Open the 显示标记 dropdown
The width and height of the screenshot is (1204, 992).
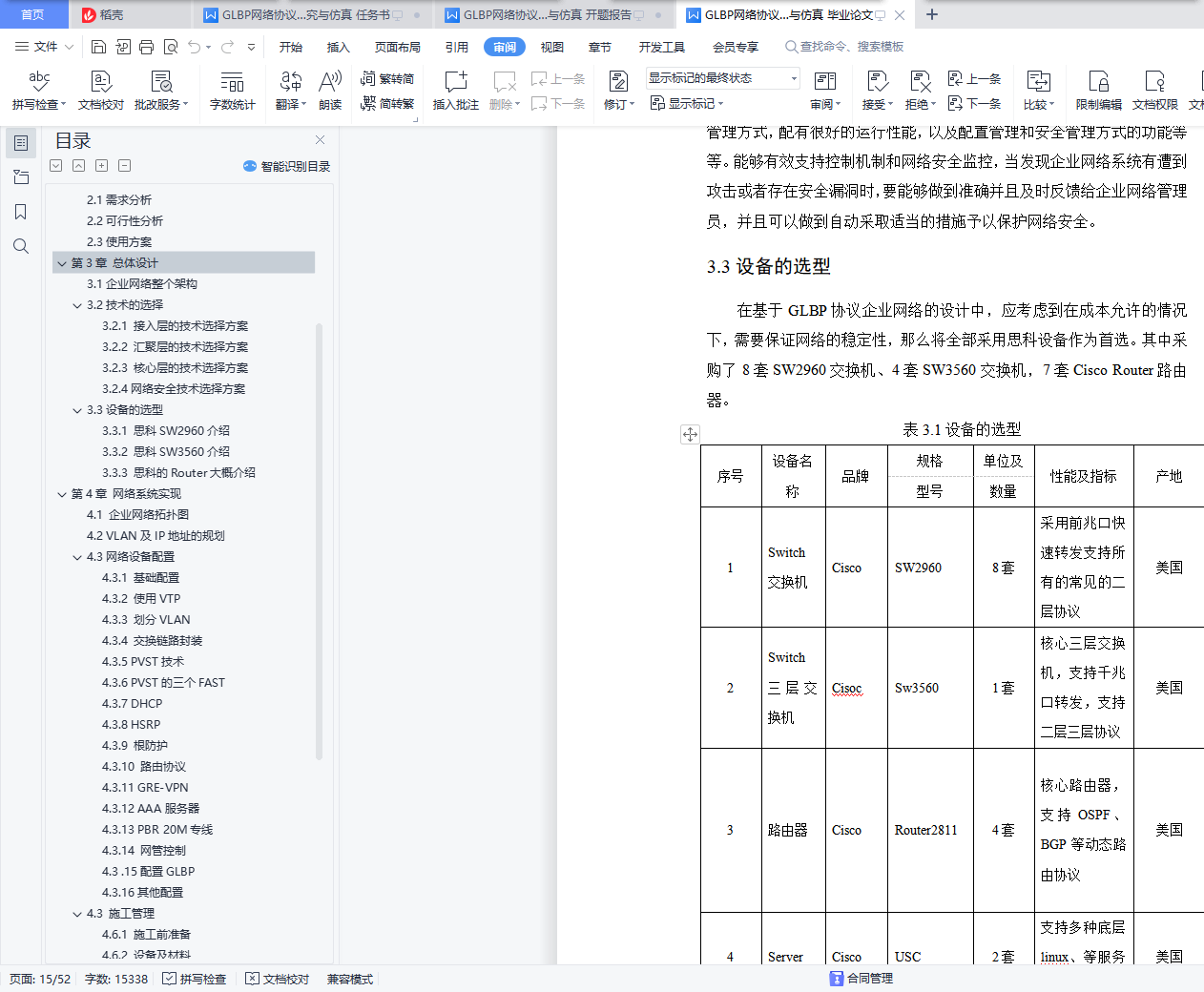click(x=687, y=103)
